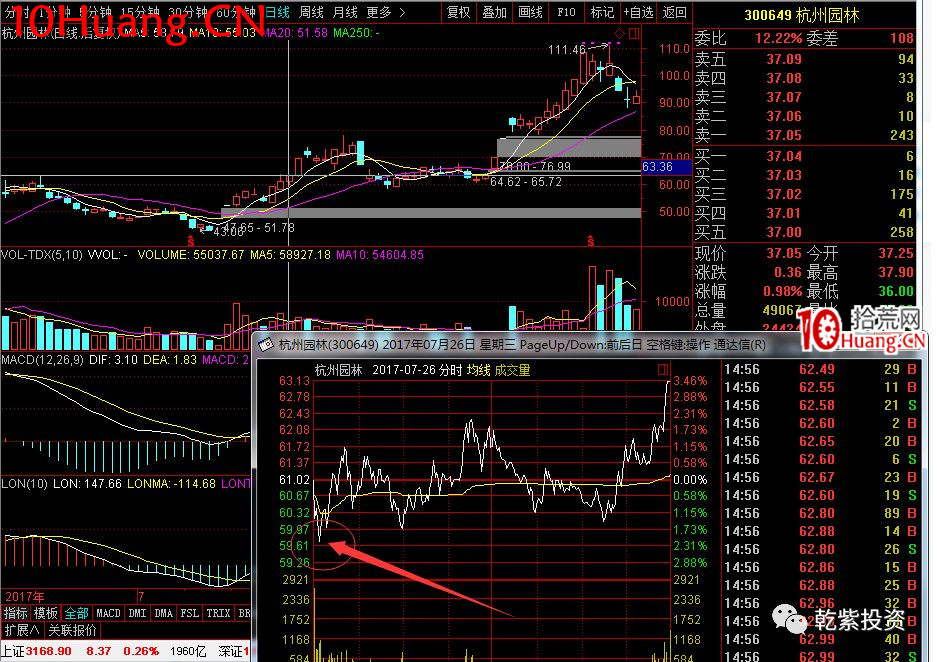Image resolution: width=937 pixels, height=662 pixels.
Task: Select the 全部 indicator tab
Action: coord(76,613)
